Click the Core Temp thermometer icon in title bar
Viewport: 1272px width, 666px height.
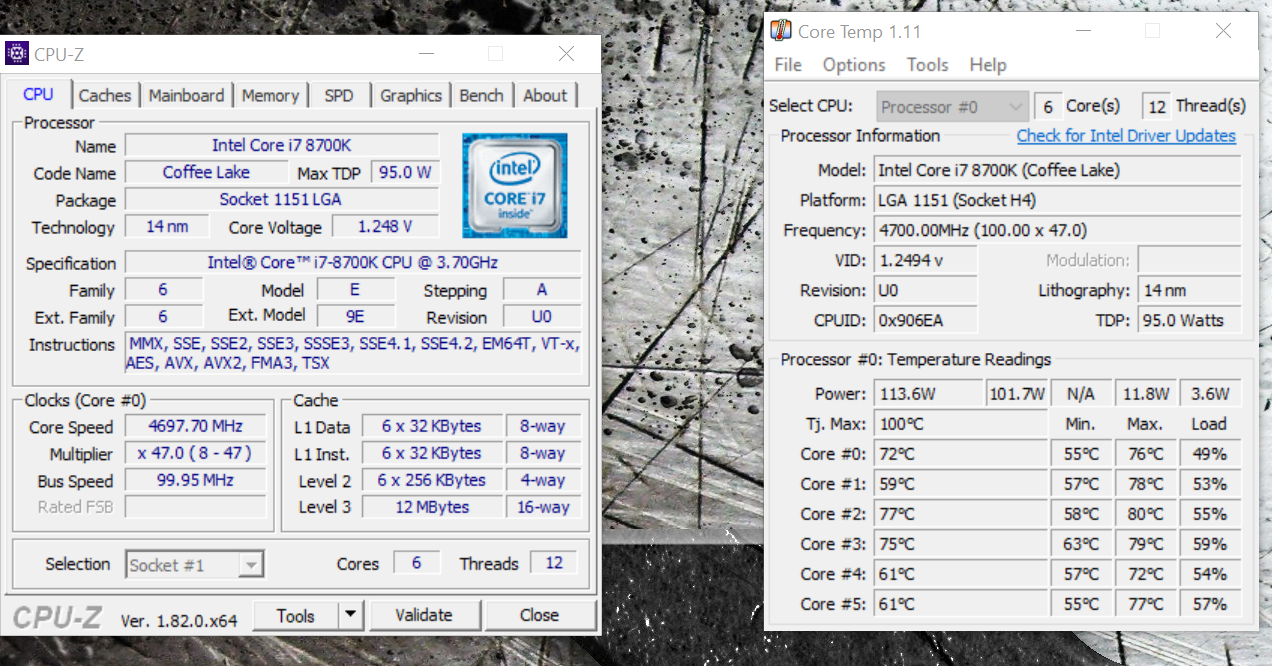pyautogui.click(x=781, y=31)
